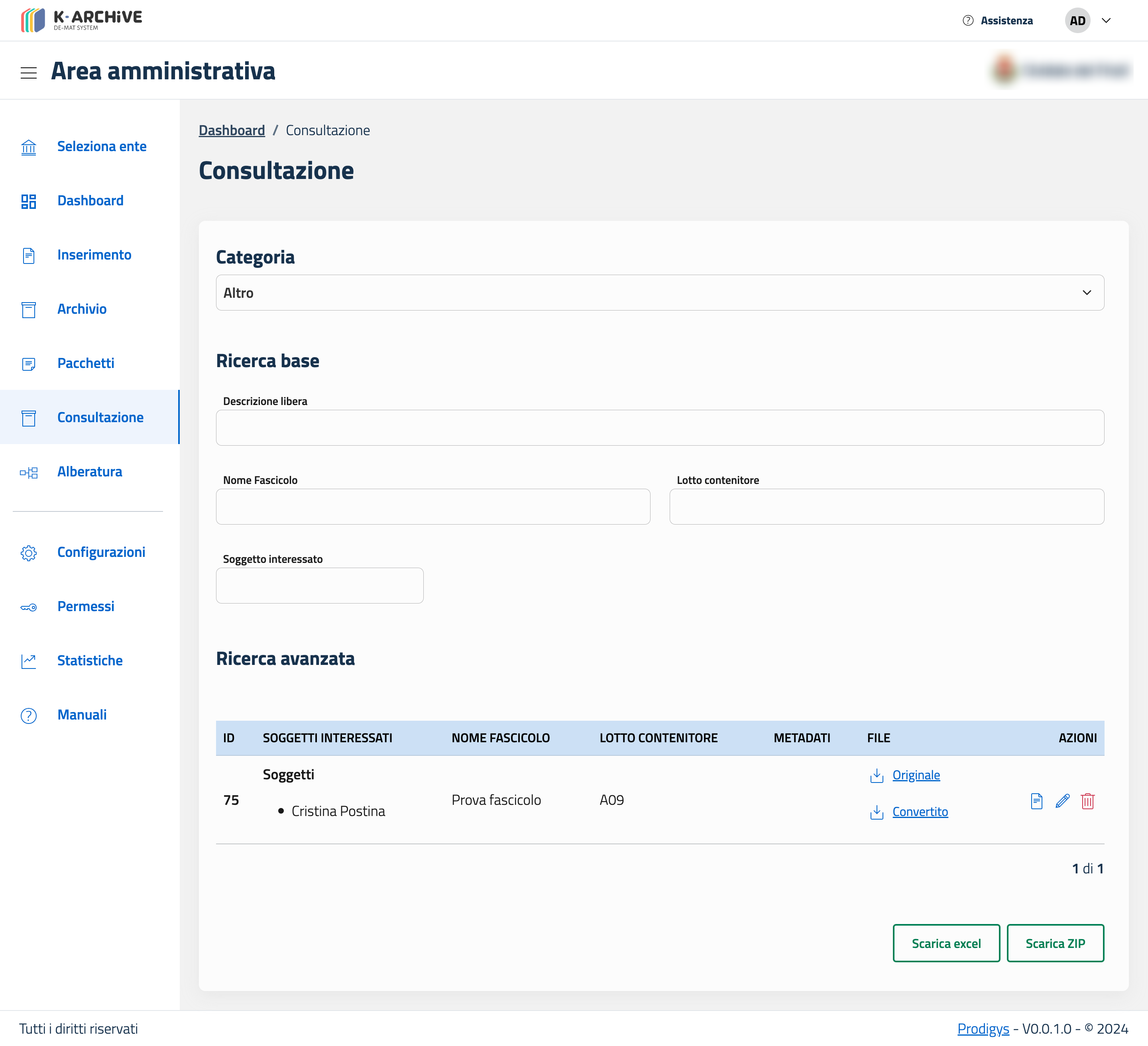Click the K-Archive logo
1148x1046 pixels.
[81, 20]
